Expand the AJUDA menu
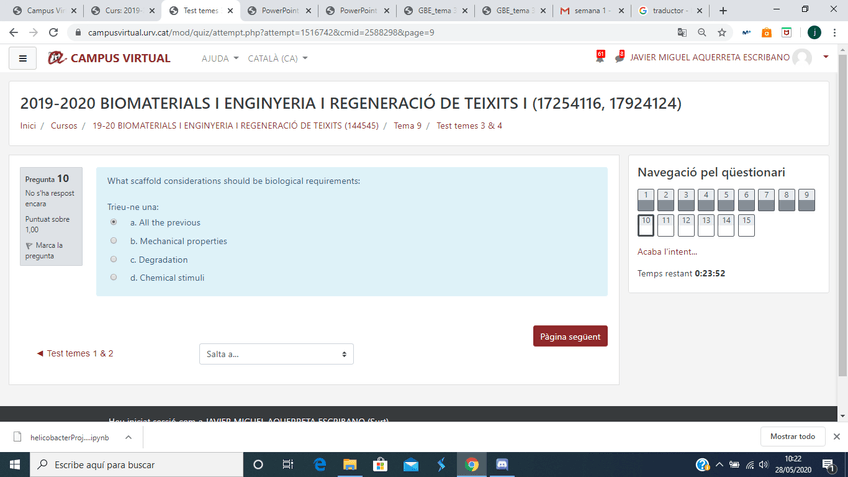The height and width of the screenshot is (477, 848). click(x=220, y=58)
